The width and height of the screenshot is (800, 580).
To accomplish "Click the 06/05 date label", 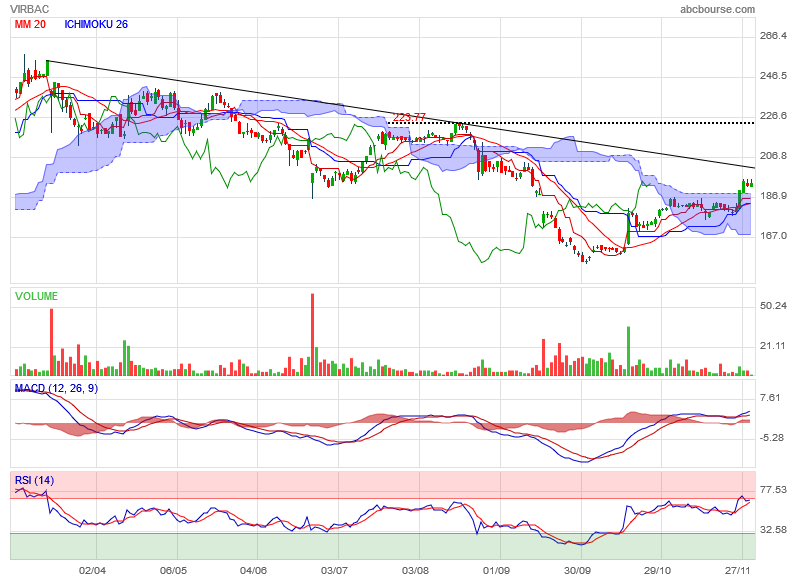I will (173, 570).
